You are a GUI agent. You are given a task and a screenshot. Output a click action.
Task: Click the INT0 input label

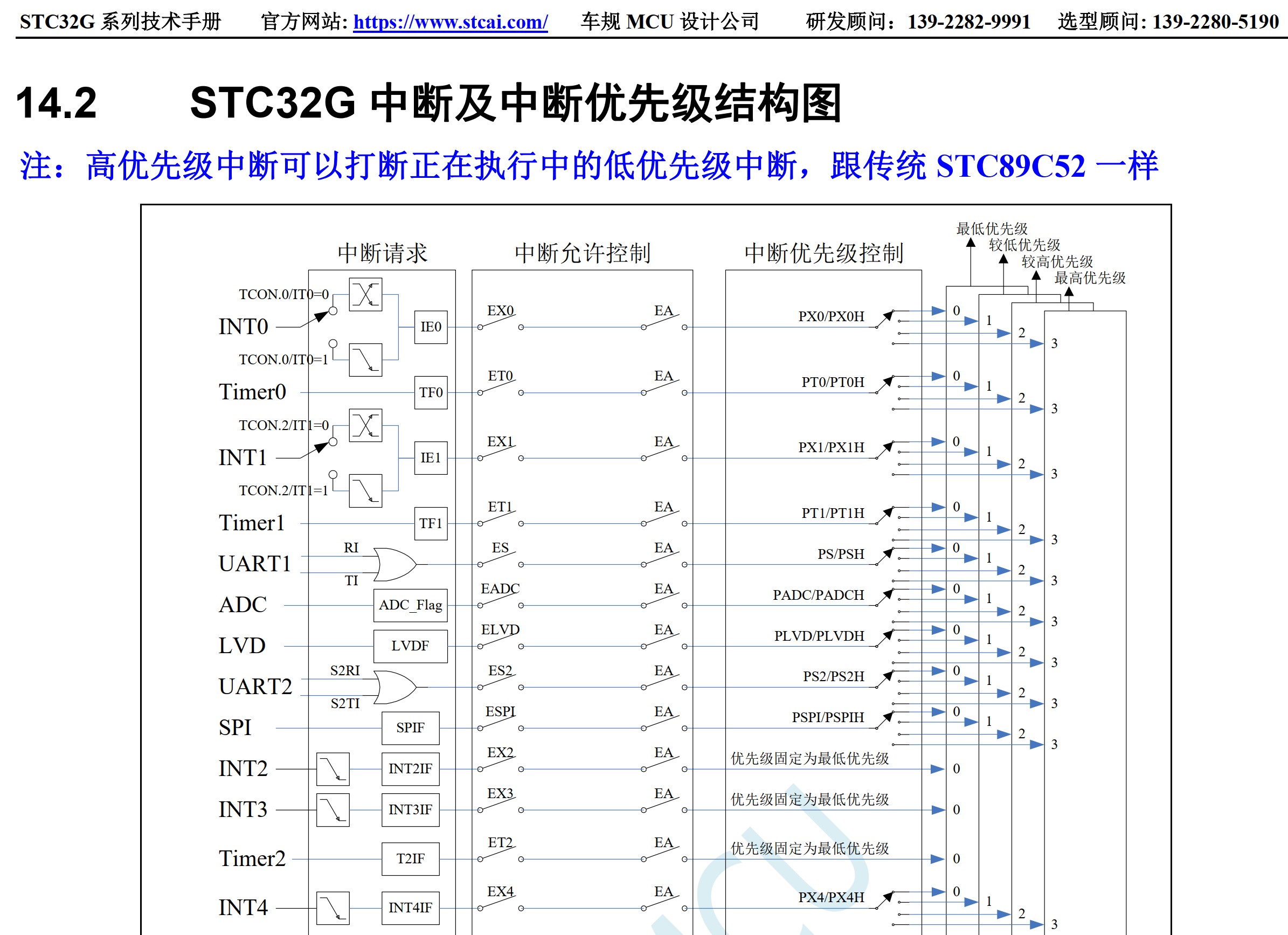coord(243,327)
